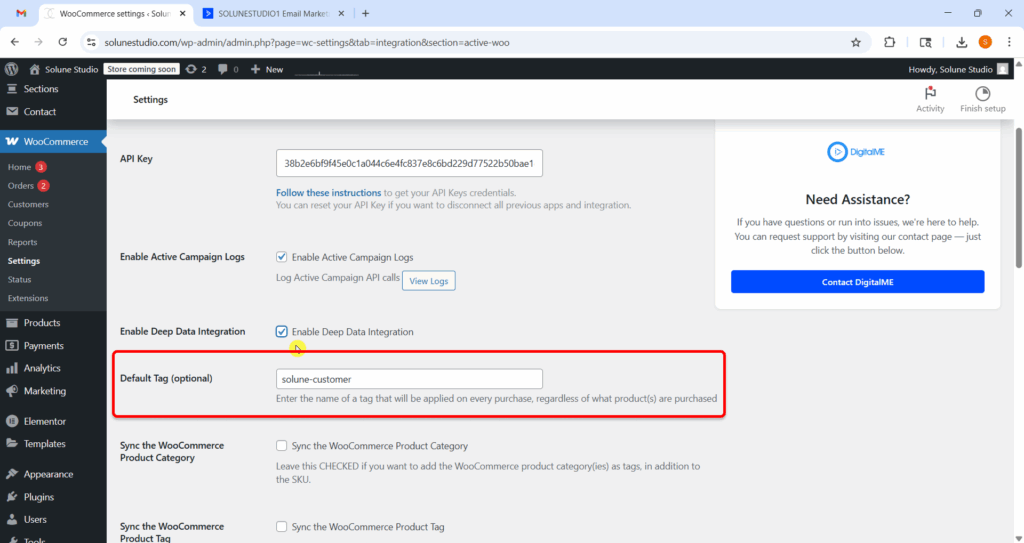Open the Follow these instructions link
Screen dimensions: 1024x543
click(x=328, y=193)
